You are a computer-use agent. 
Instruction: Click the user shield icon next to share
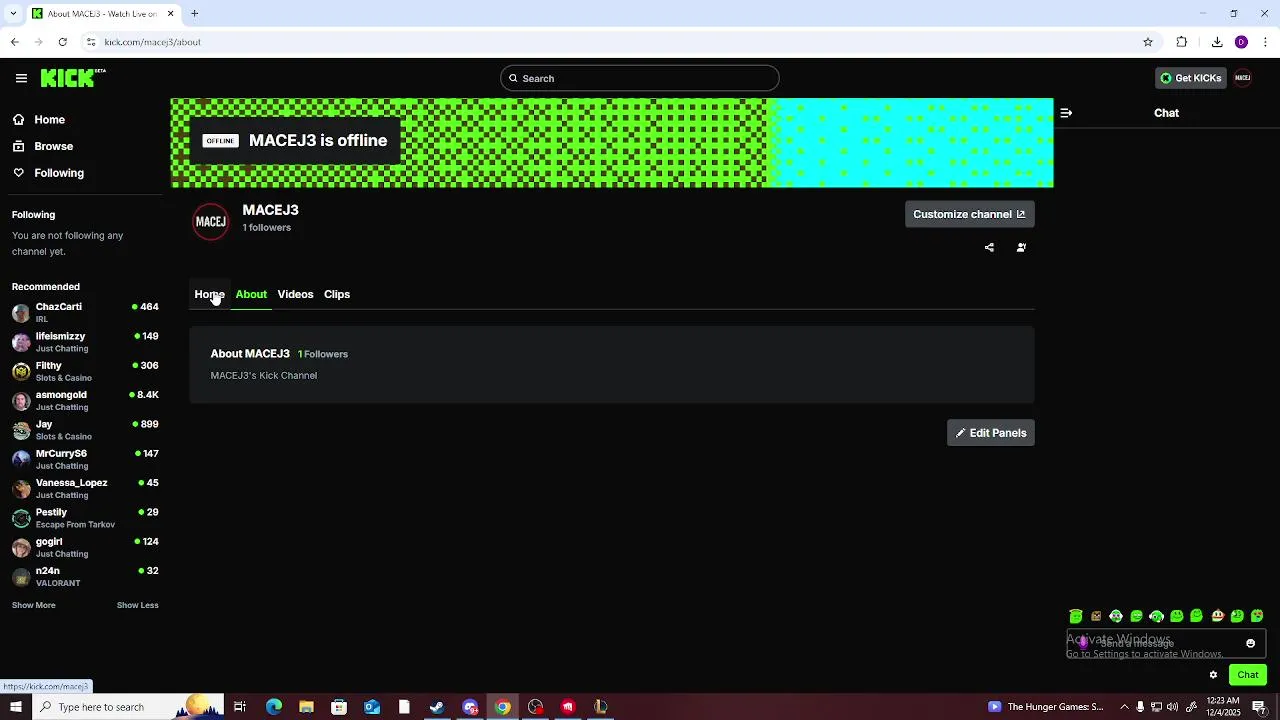pyautogui.click(x=1021, y=247)
